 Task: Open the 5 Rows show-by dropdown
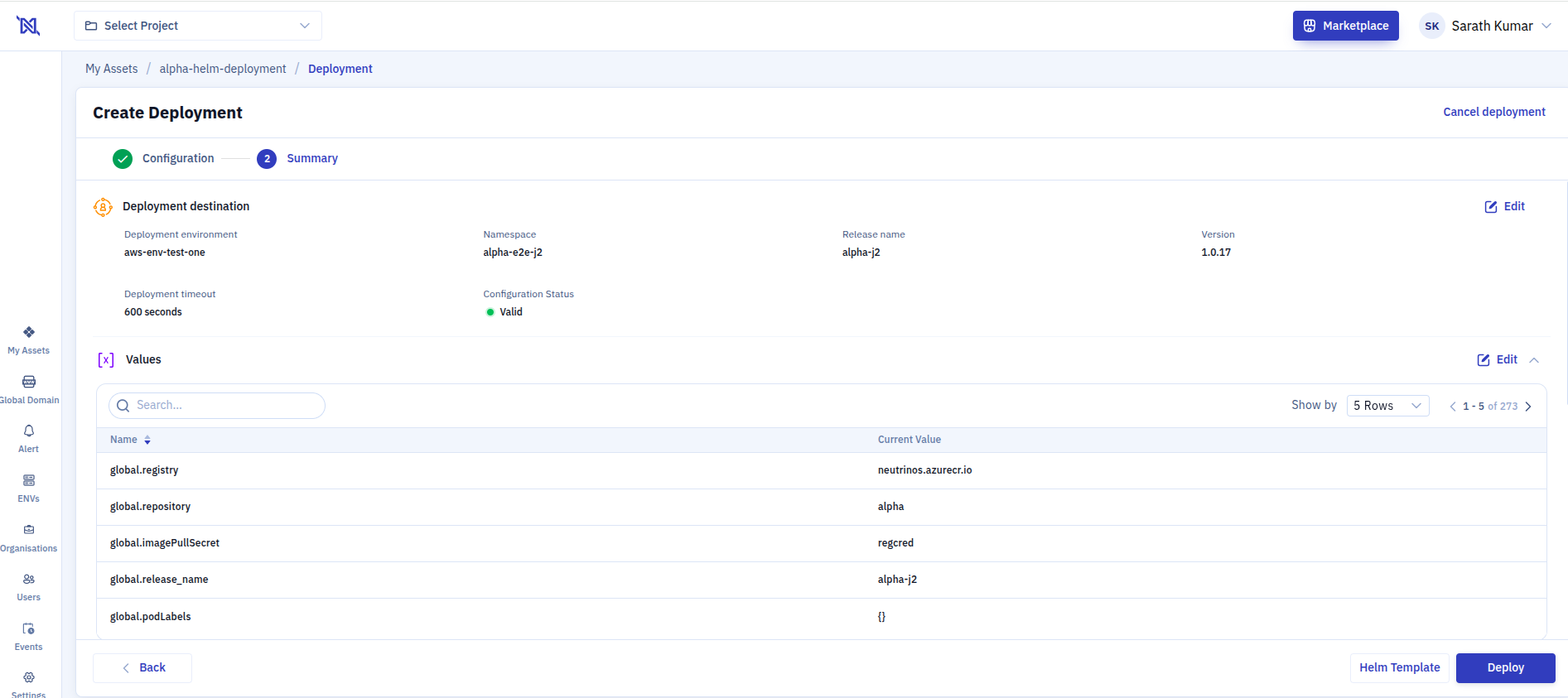click(1388, 406)
